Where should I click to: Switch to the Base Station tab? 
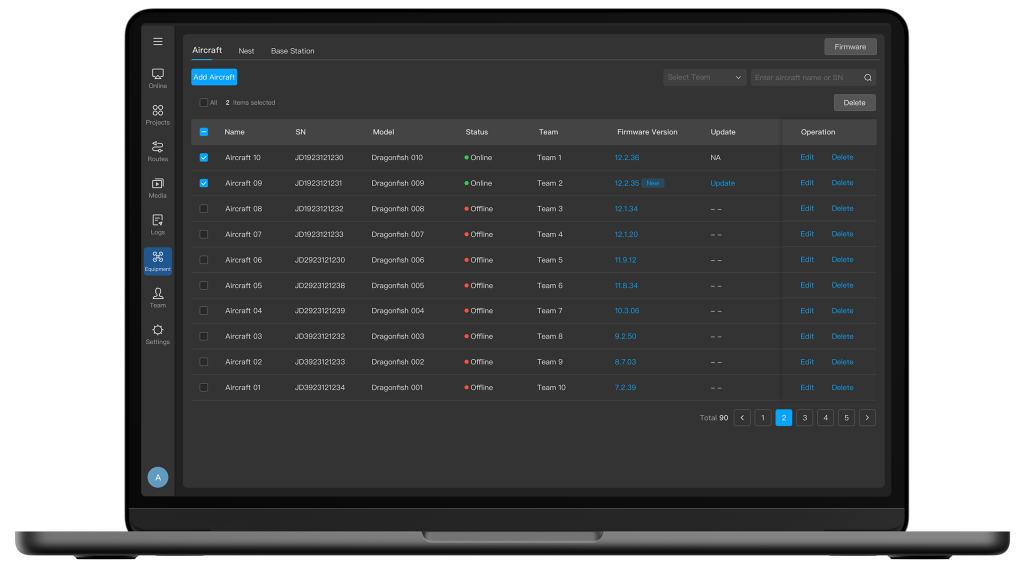pos(292,51)
